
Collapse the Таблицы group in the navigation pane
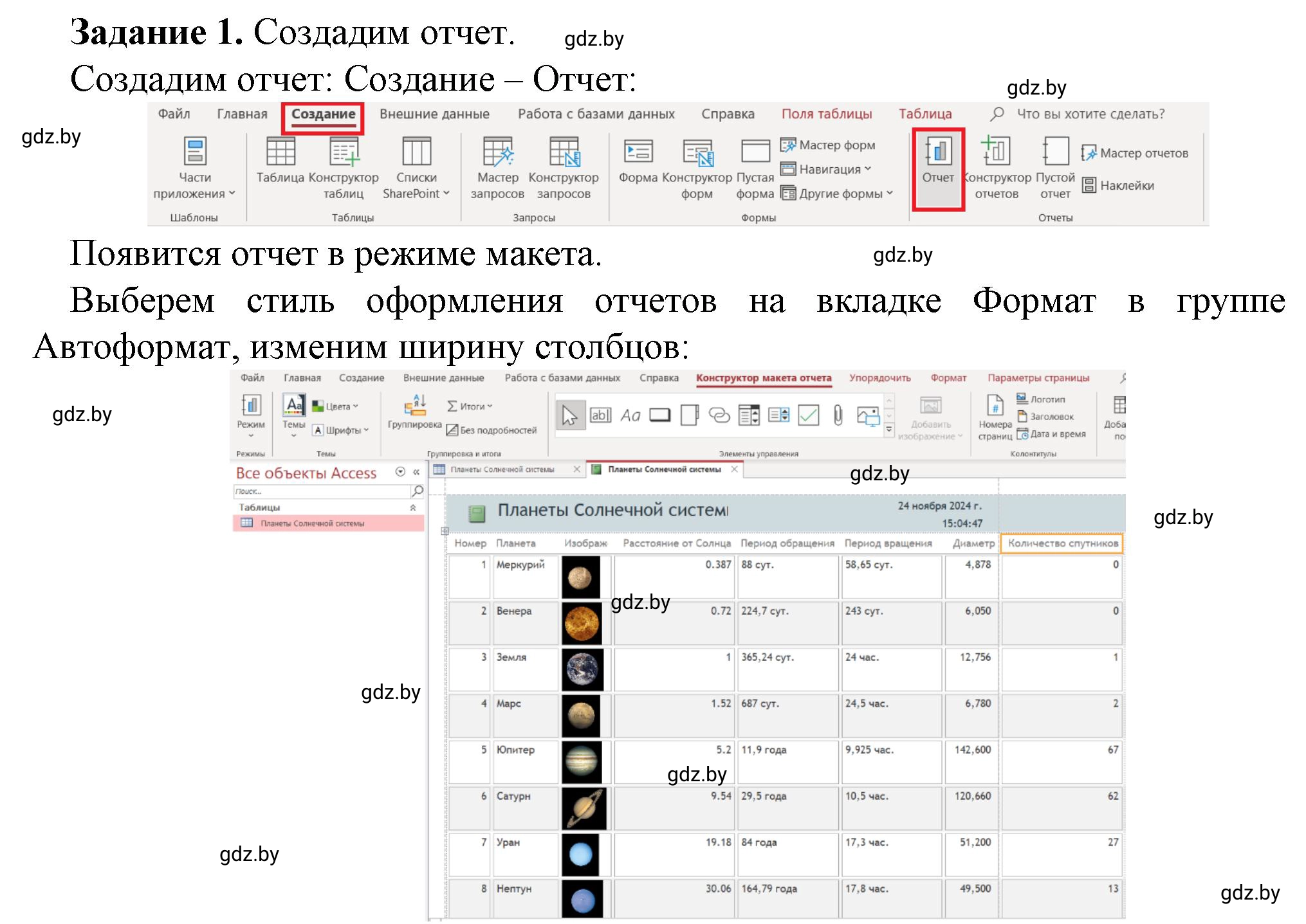pos(413,507)
